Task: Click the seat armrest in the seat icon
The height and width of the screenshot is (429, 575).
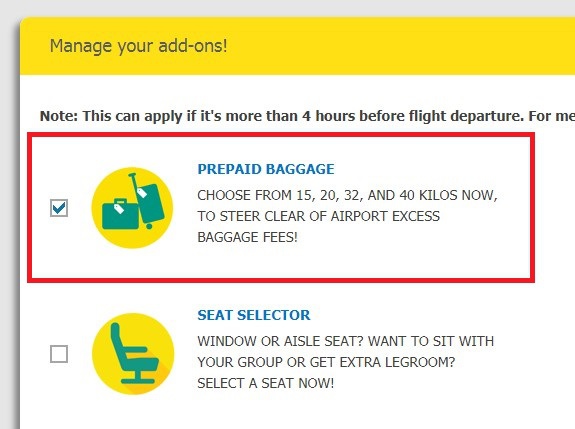Action: coord(134,350)
